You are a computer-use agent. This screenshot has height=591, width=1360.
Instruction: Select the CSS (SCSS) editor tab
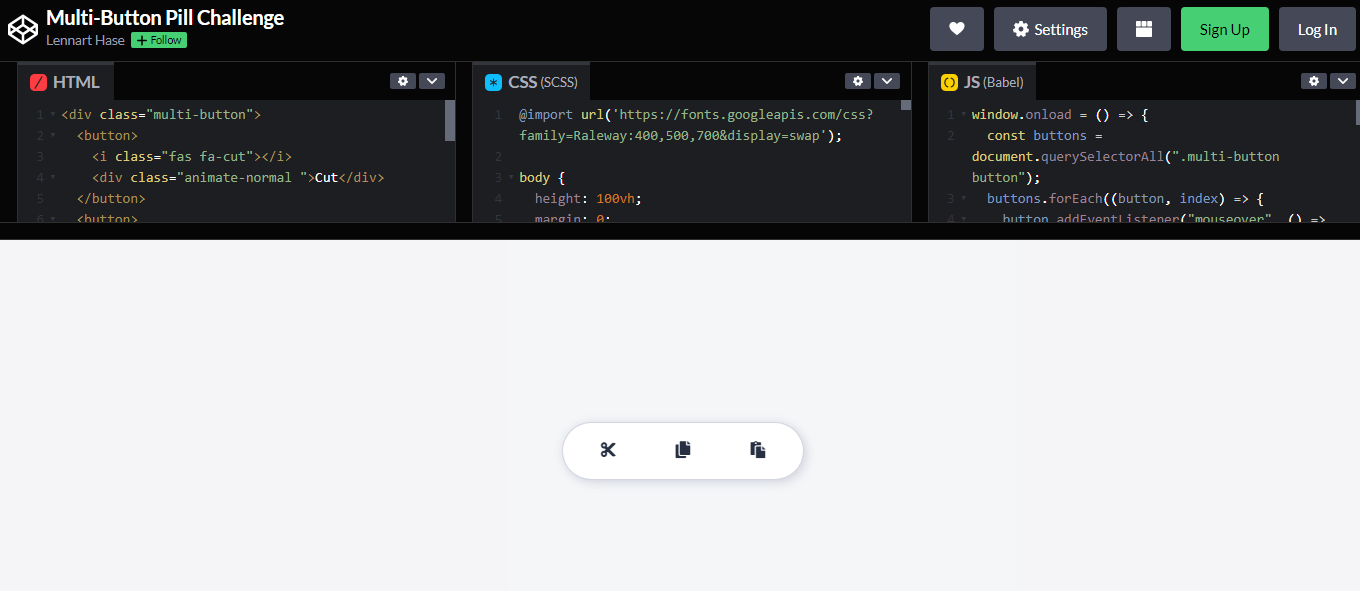pos(532,81)
